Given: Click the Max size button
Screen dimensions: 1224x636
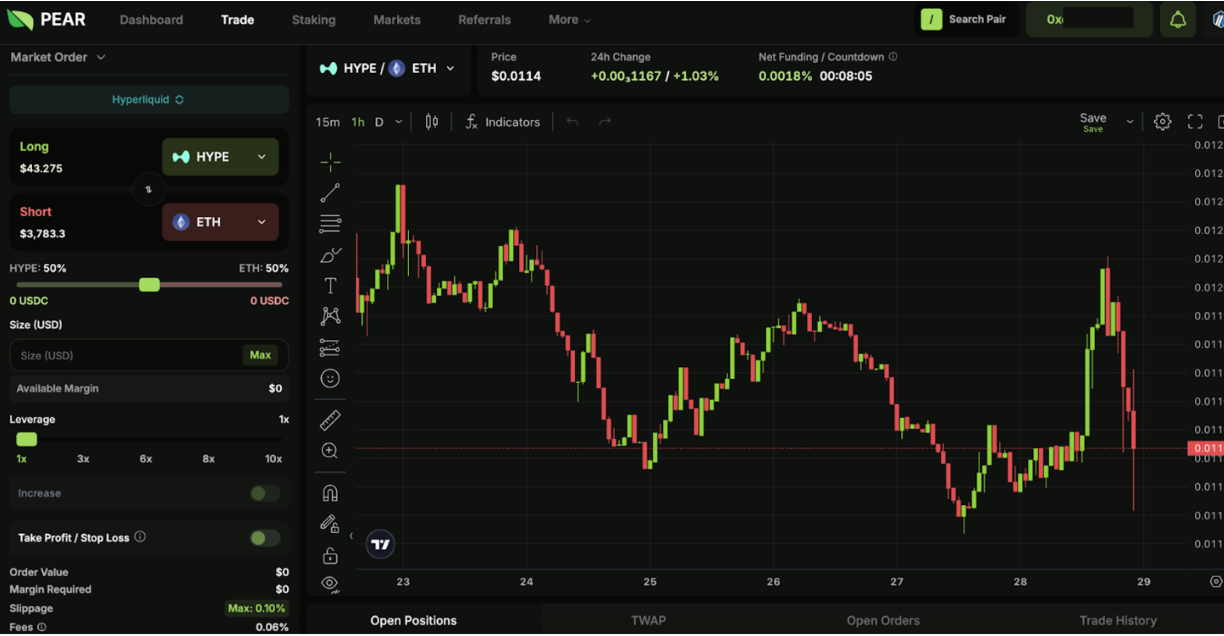Looking at the screenshot, I should click(260, 355).
